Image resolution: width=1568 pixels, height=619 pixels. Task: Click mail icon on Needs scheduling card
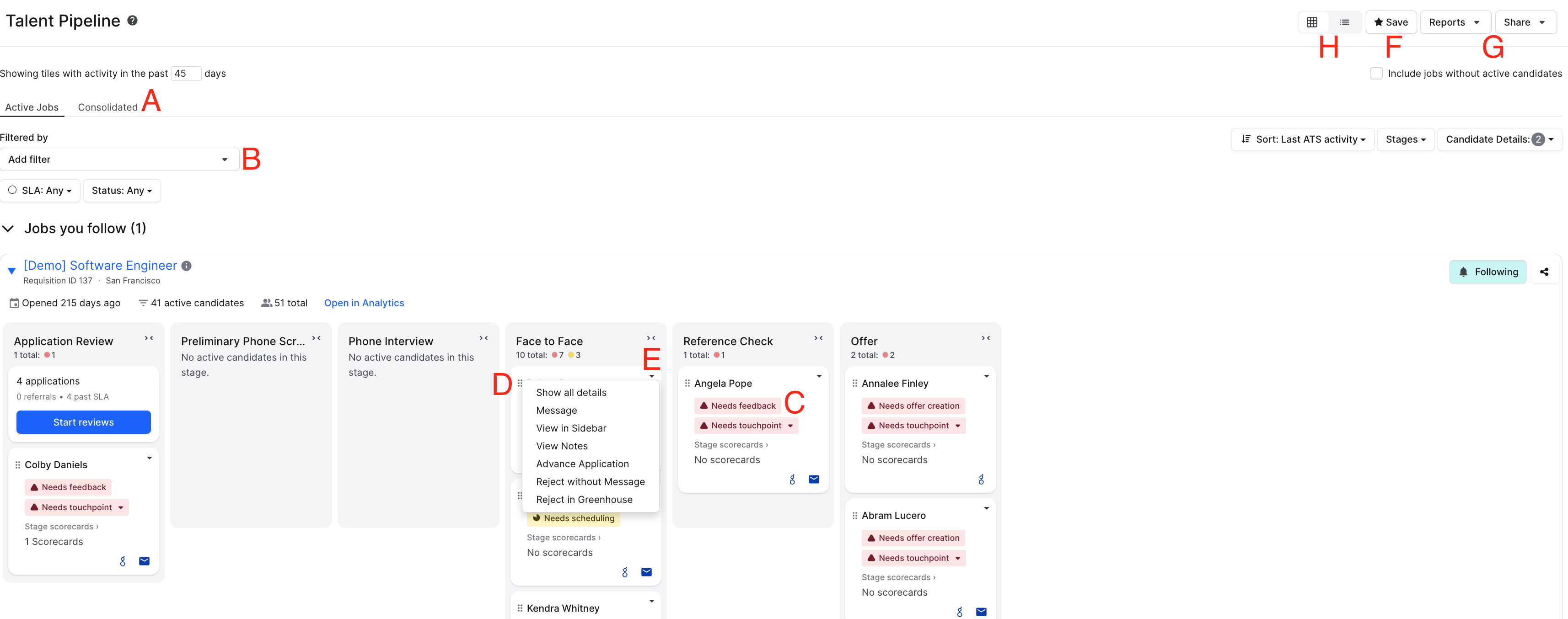coord(646,572)
